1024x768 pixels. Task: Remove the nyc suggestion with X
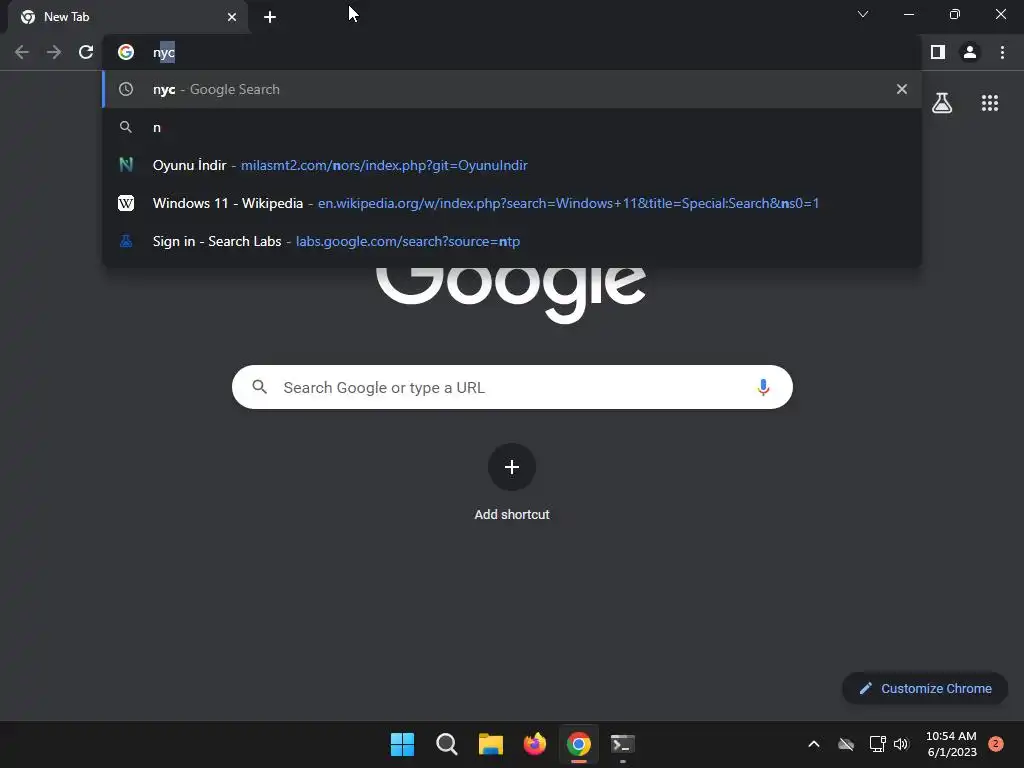point(902,89)
